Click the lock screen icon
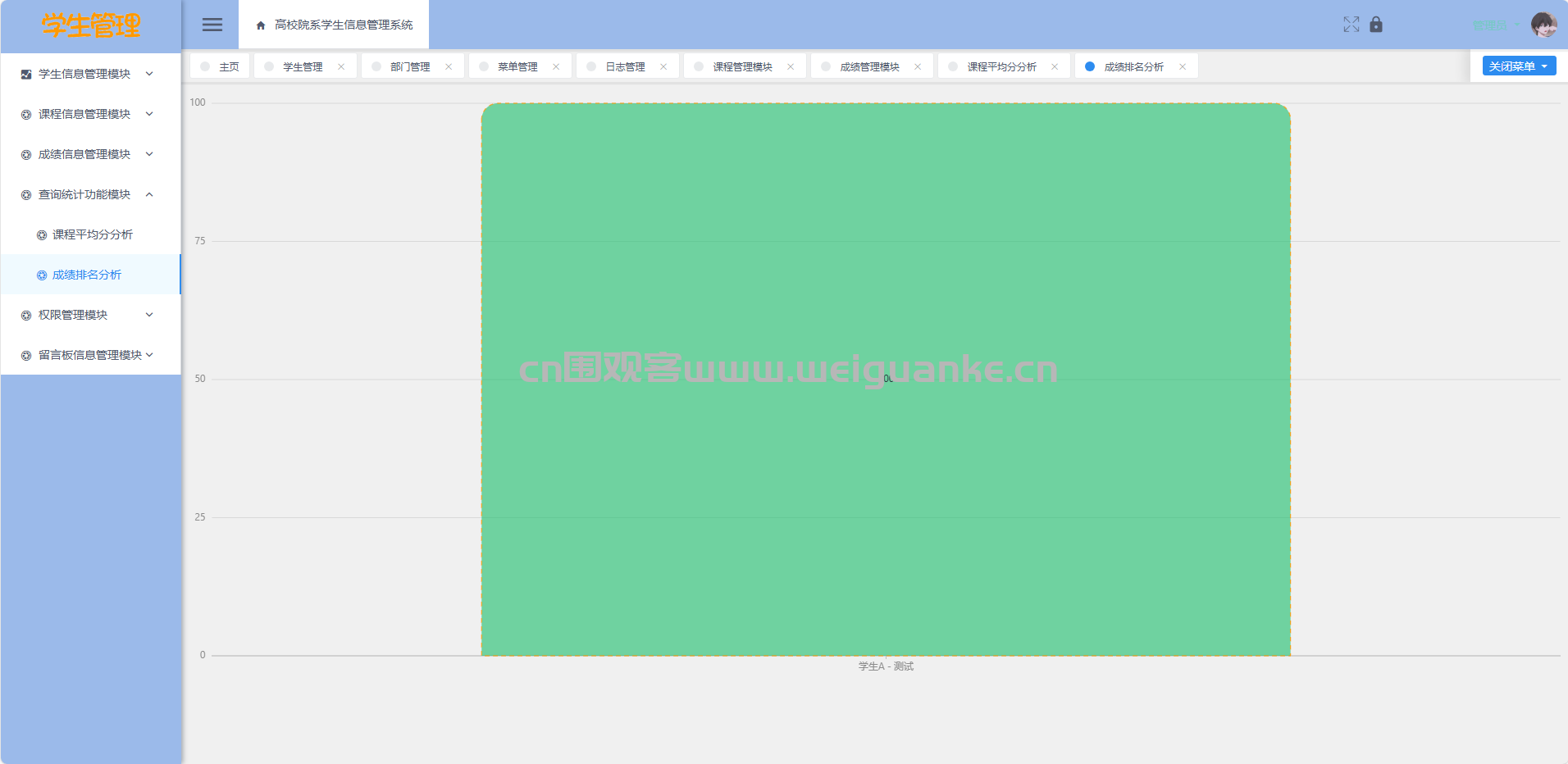Image resolution: width=1568 pixels, height=764 pixels. (x=1376, y=25)
